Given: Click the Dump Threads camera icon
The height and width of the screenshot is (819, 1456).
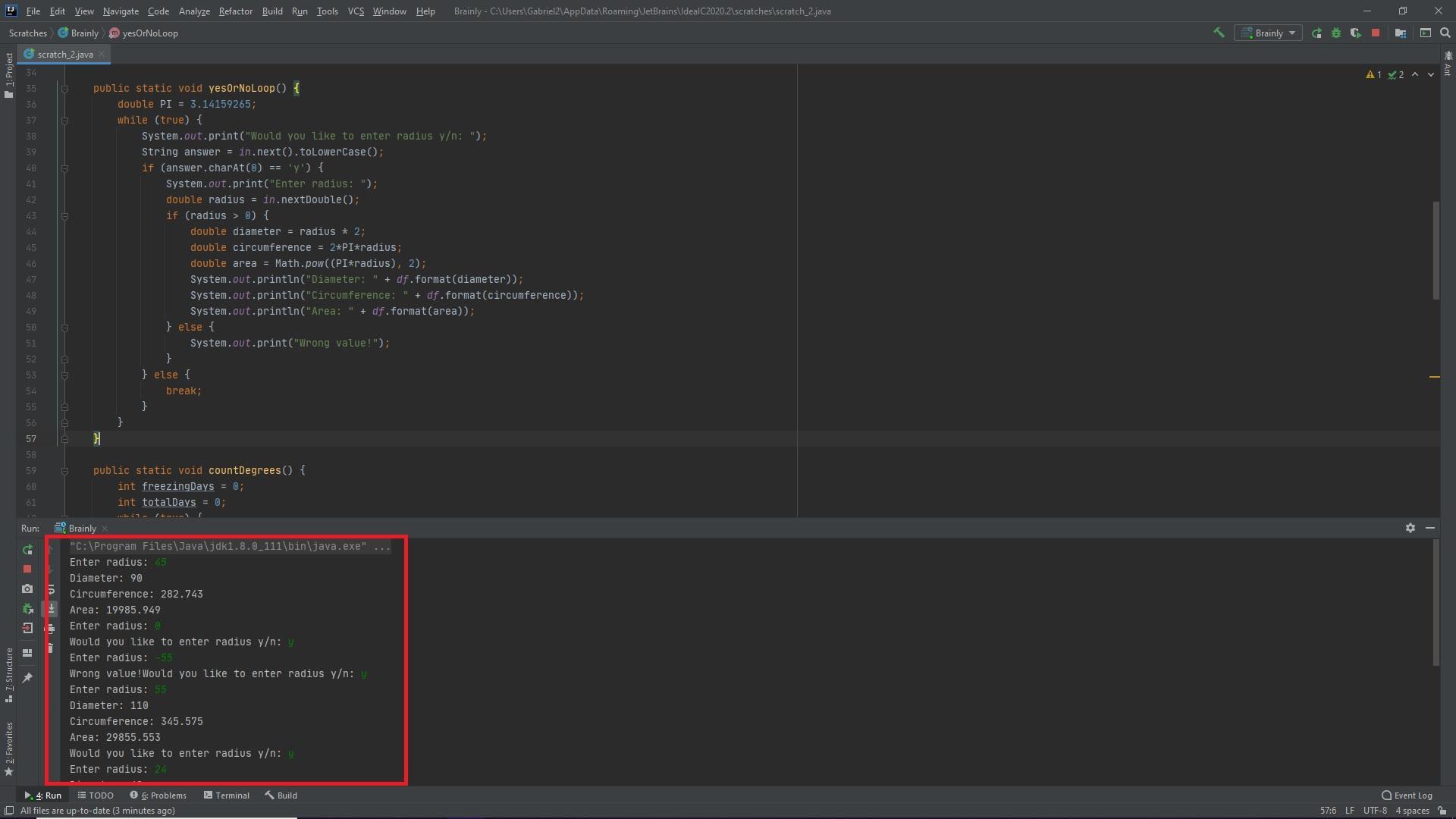Looking at the screenshot, I should (27, 588).
